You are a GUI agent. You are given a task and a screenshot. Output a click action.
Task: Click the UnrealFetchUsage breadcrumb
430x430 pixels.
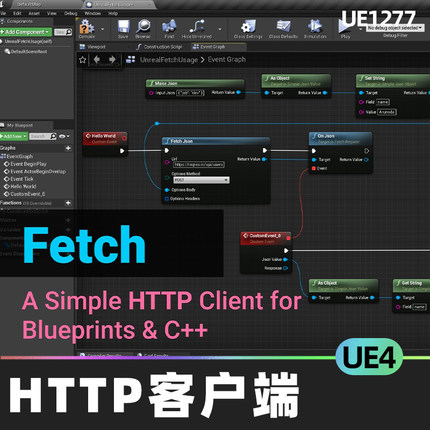point(168,60)
